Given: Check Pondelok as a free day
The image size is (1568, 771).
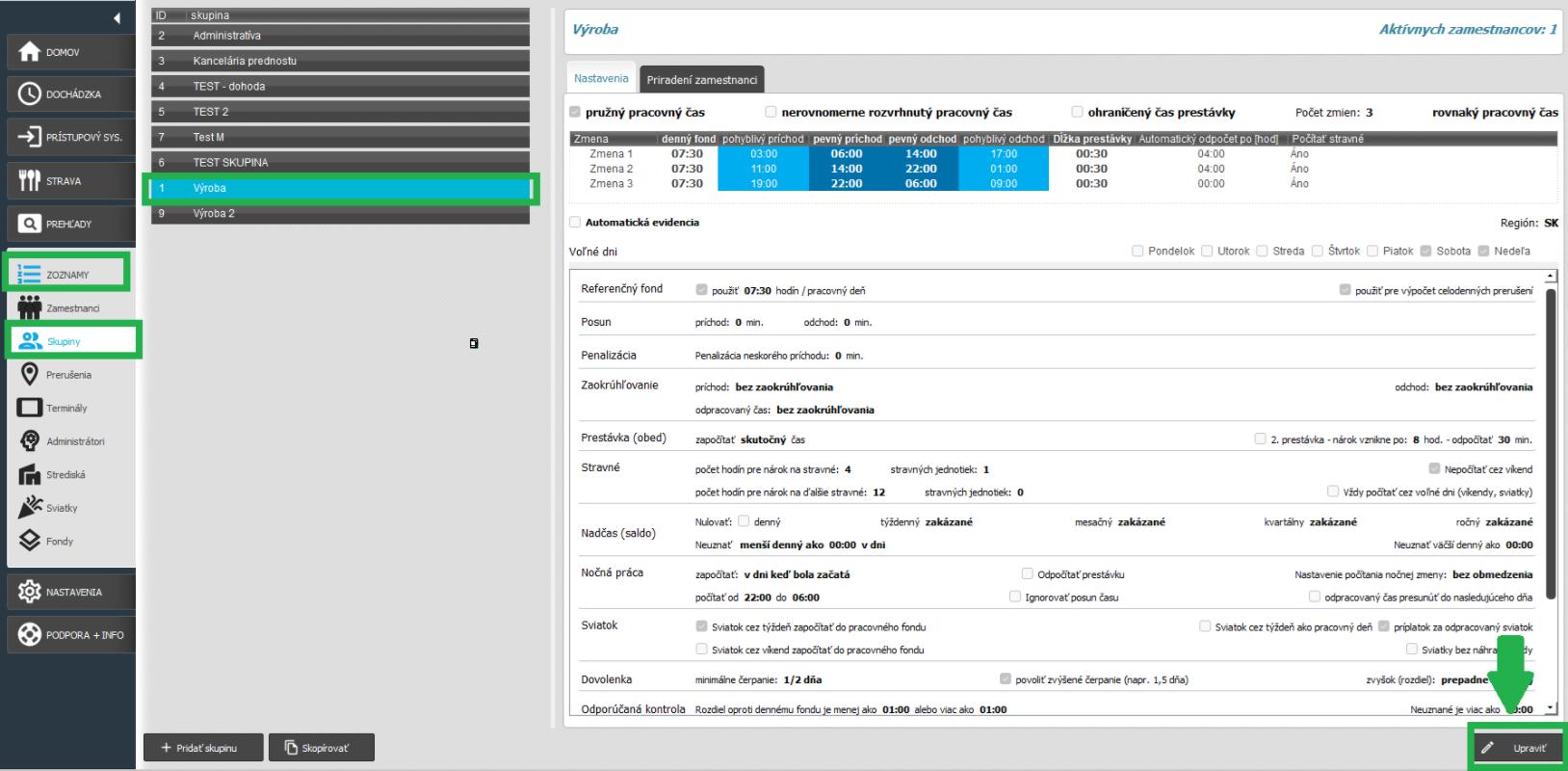Looking at the screenshot, I should tap(1137, 252).
